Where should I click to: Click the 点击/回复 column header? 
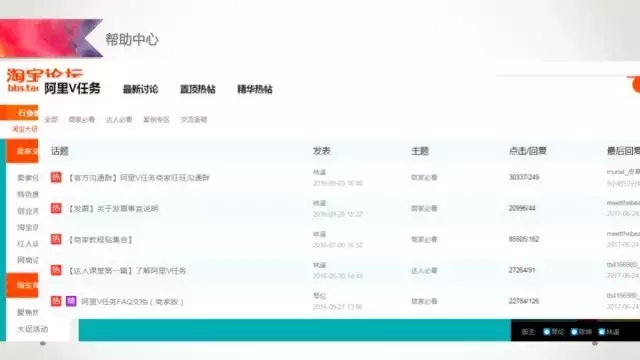pos(527,151)
